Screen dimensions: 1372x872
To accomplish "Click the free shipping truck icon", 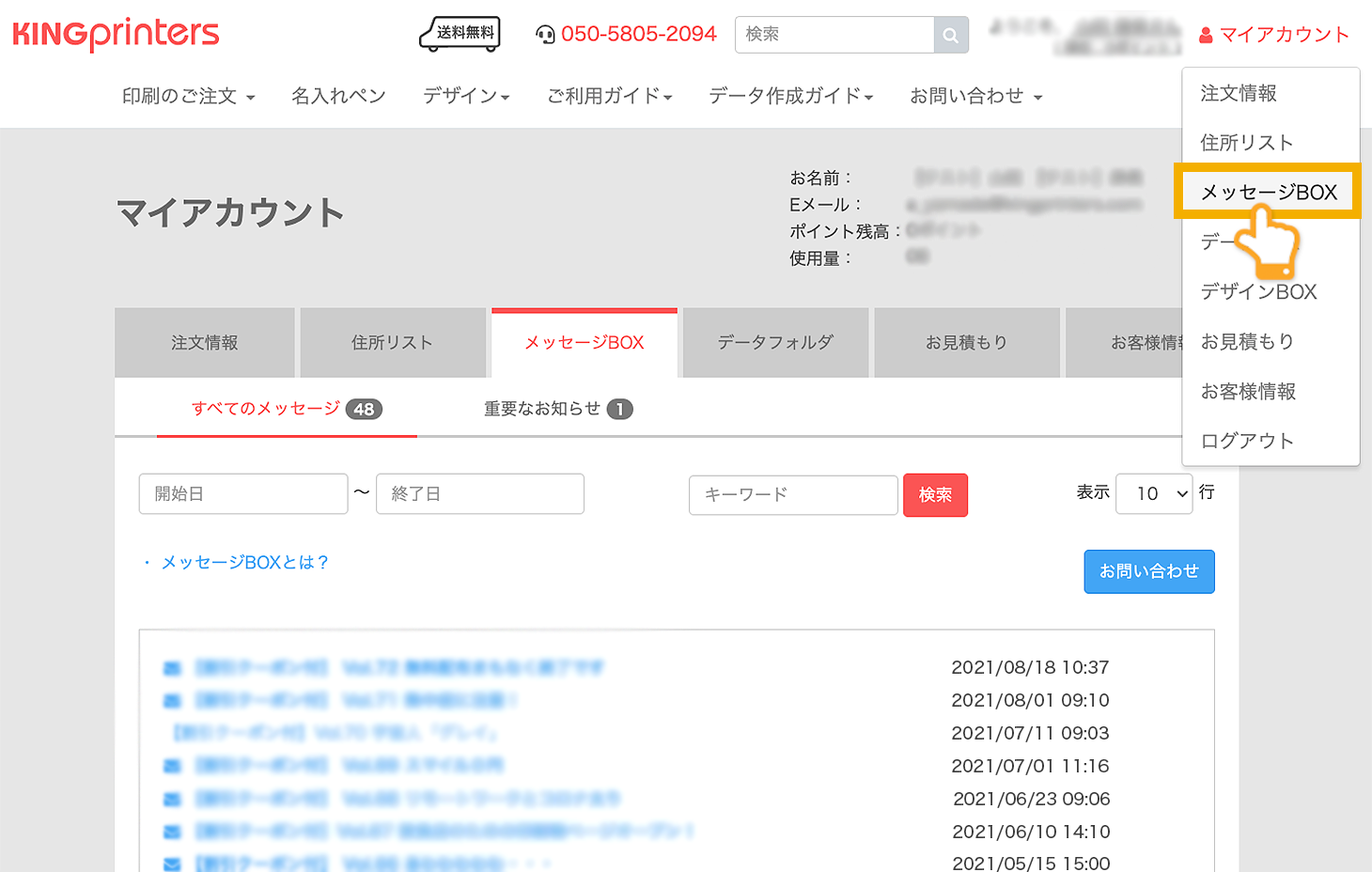I will point(460,34).
